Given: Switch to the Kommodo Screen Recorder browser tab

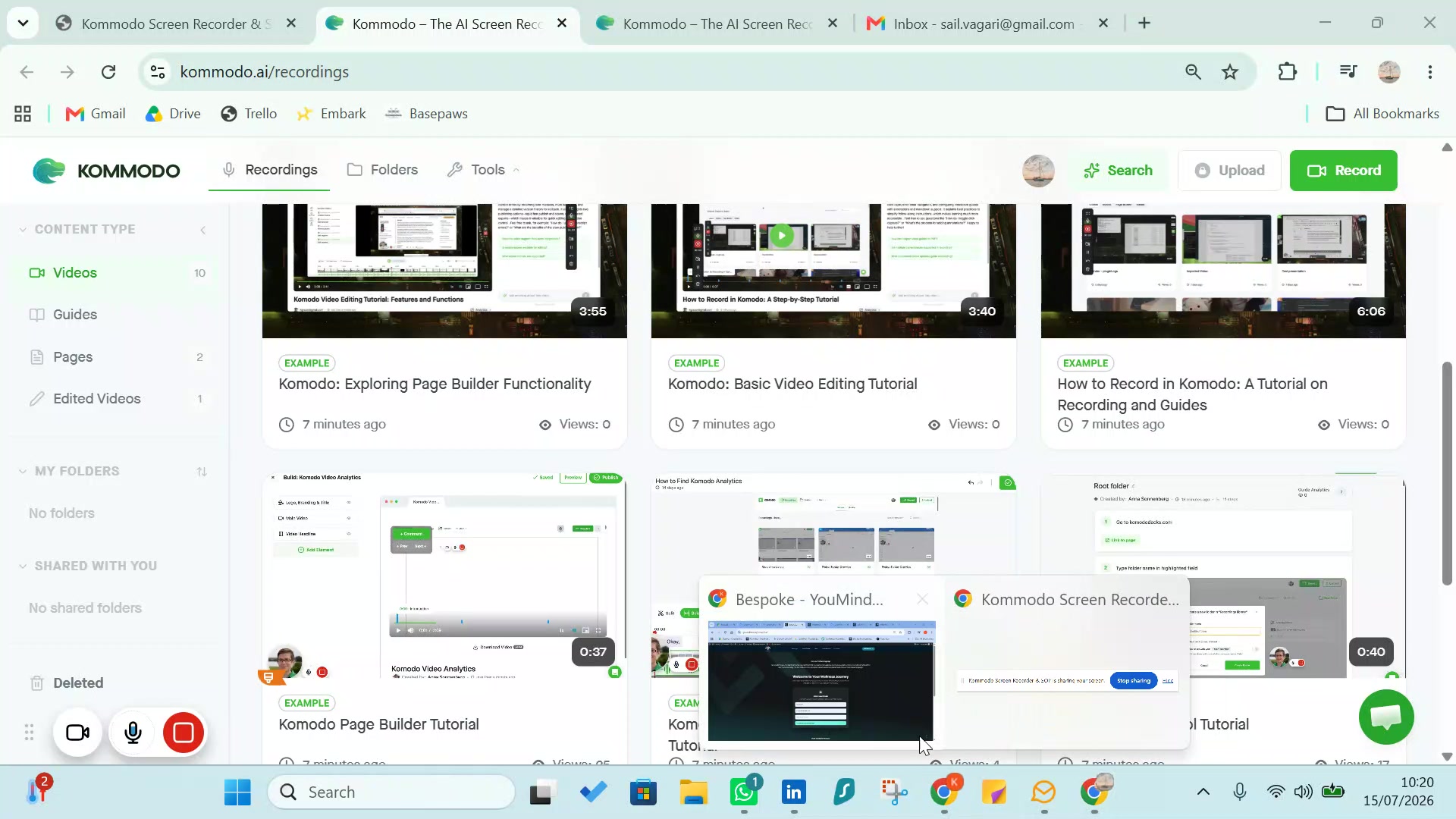Looking at the screenshot, I should click(x=176, y=24).
